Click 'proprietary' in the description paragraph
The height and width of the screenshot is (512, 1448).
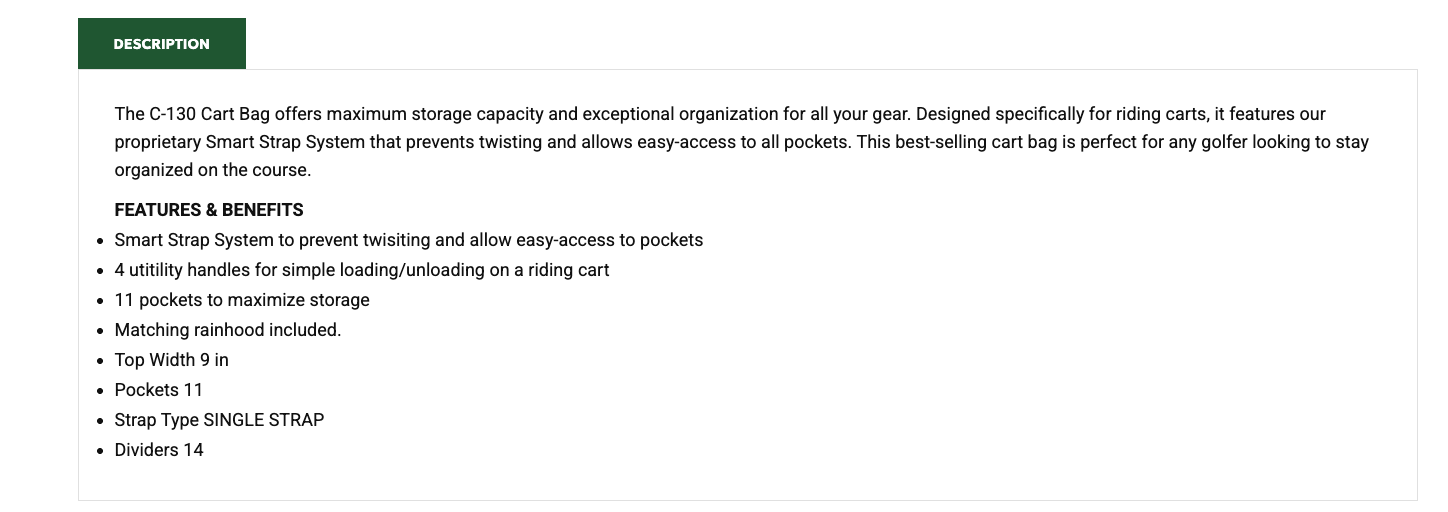157,142
